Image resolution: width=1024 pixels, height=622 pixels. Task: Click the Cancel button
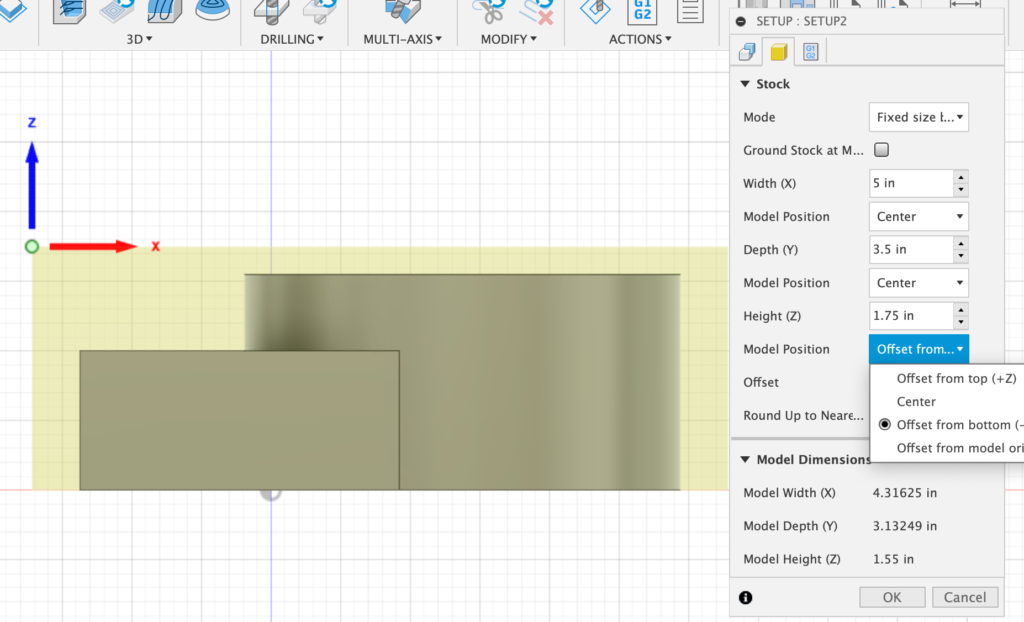click(x=965, y=597)
